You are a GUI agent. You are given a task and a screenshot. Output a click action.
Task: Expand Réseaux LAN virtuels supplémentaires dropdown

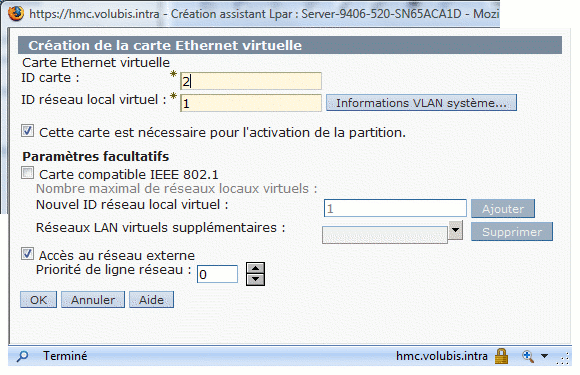(x=456, y=230)
